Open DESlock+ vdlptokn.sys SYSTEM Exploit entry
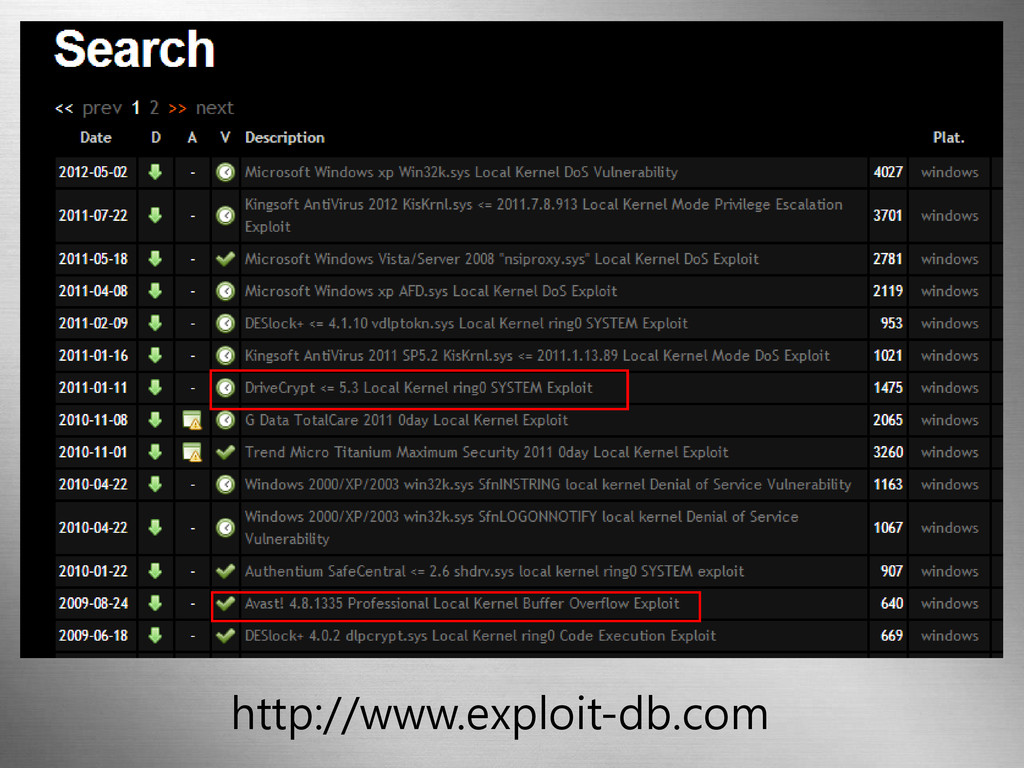The height and width of the screenshot is (768, 1024). click(x=466, y=323)
